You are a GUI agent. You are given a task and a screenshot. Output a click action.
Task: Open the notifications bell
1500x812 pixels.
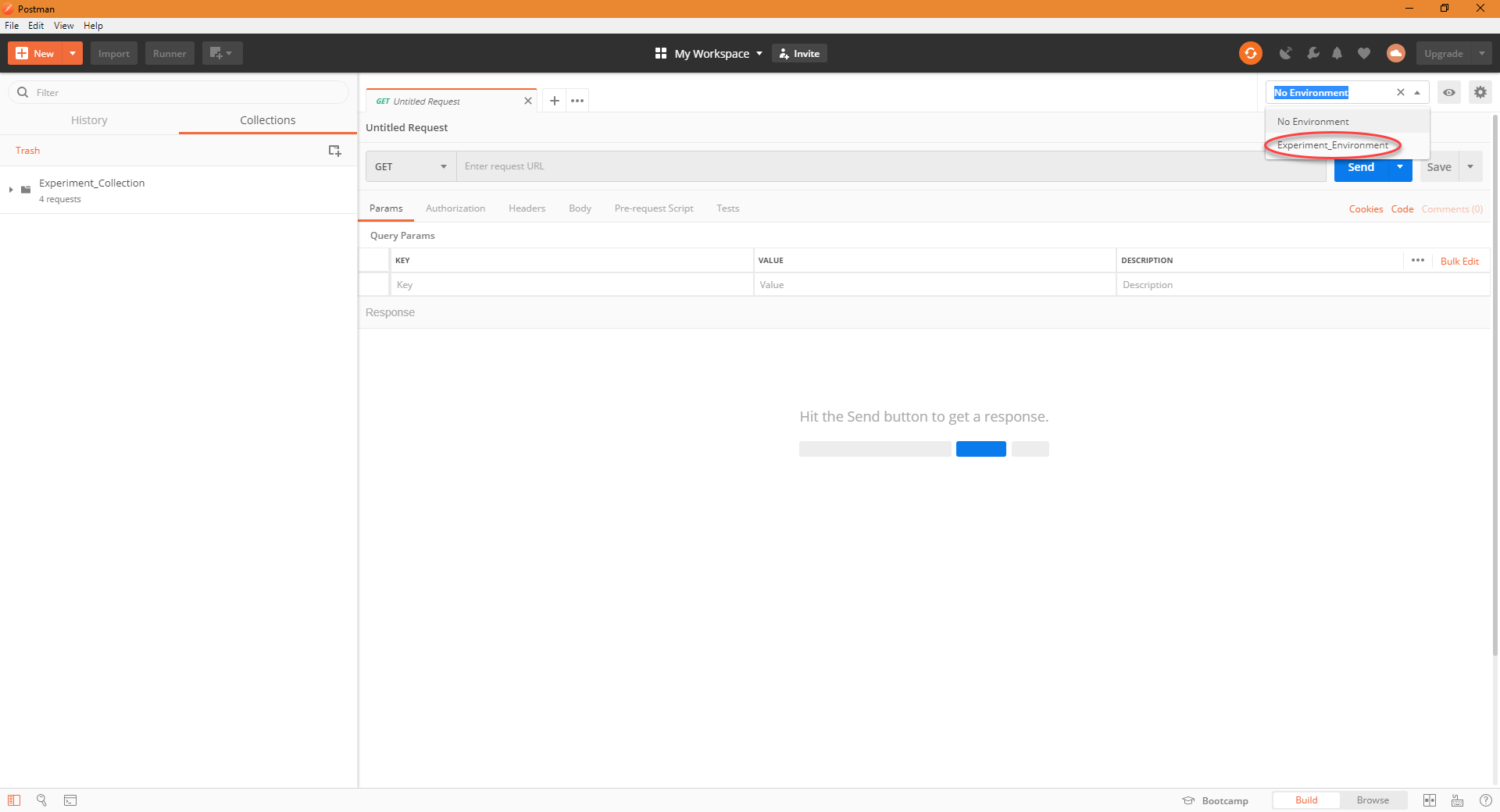tap(1337, 53)
